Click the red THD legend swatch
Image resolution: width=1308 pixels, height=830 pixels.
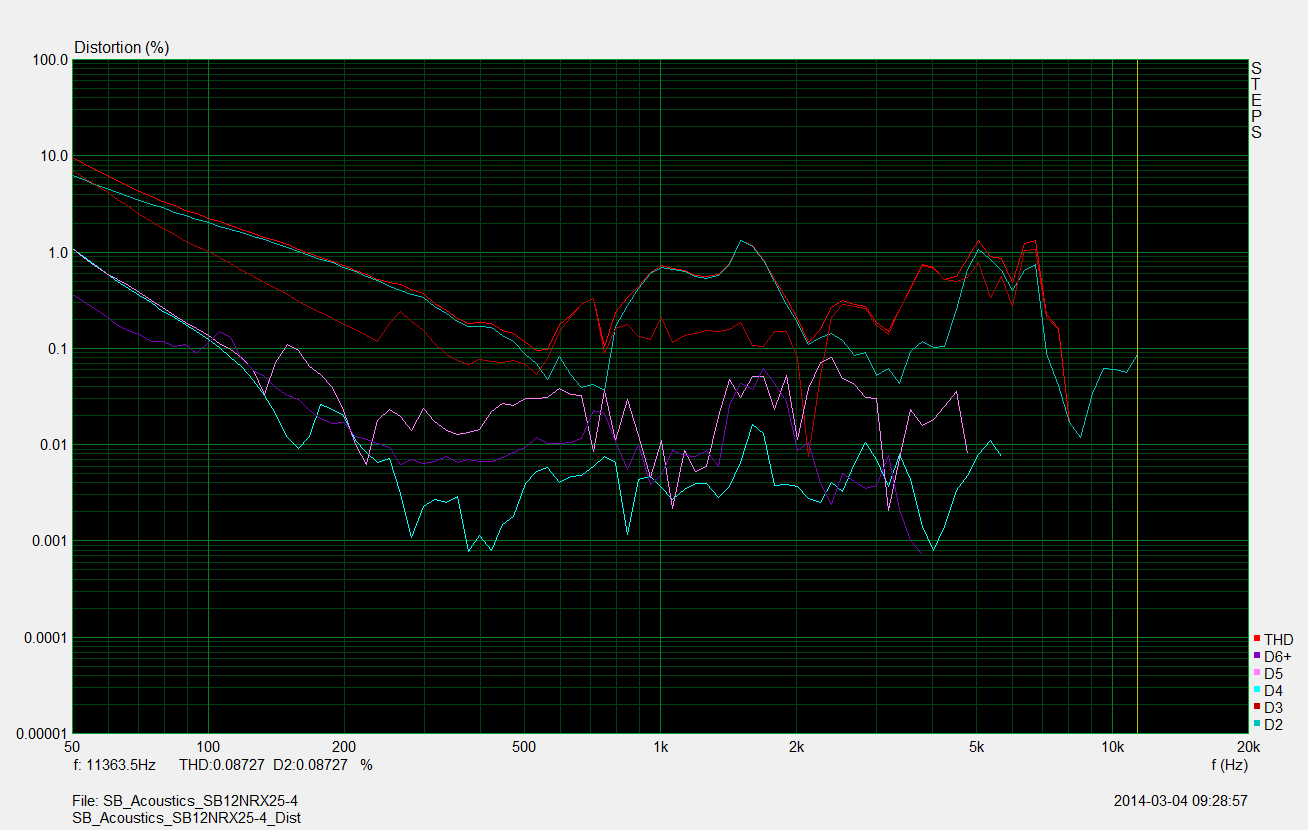click(x=1256, y=639)
